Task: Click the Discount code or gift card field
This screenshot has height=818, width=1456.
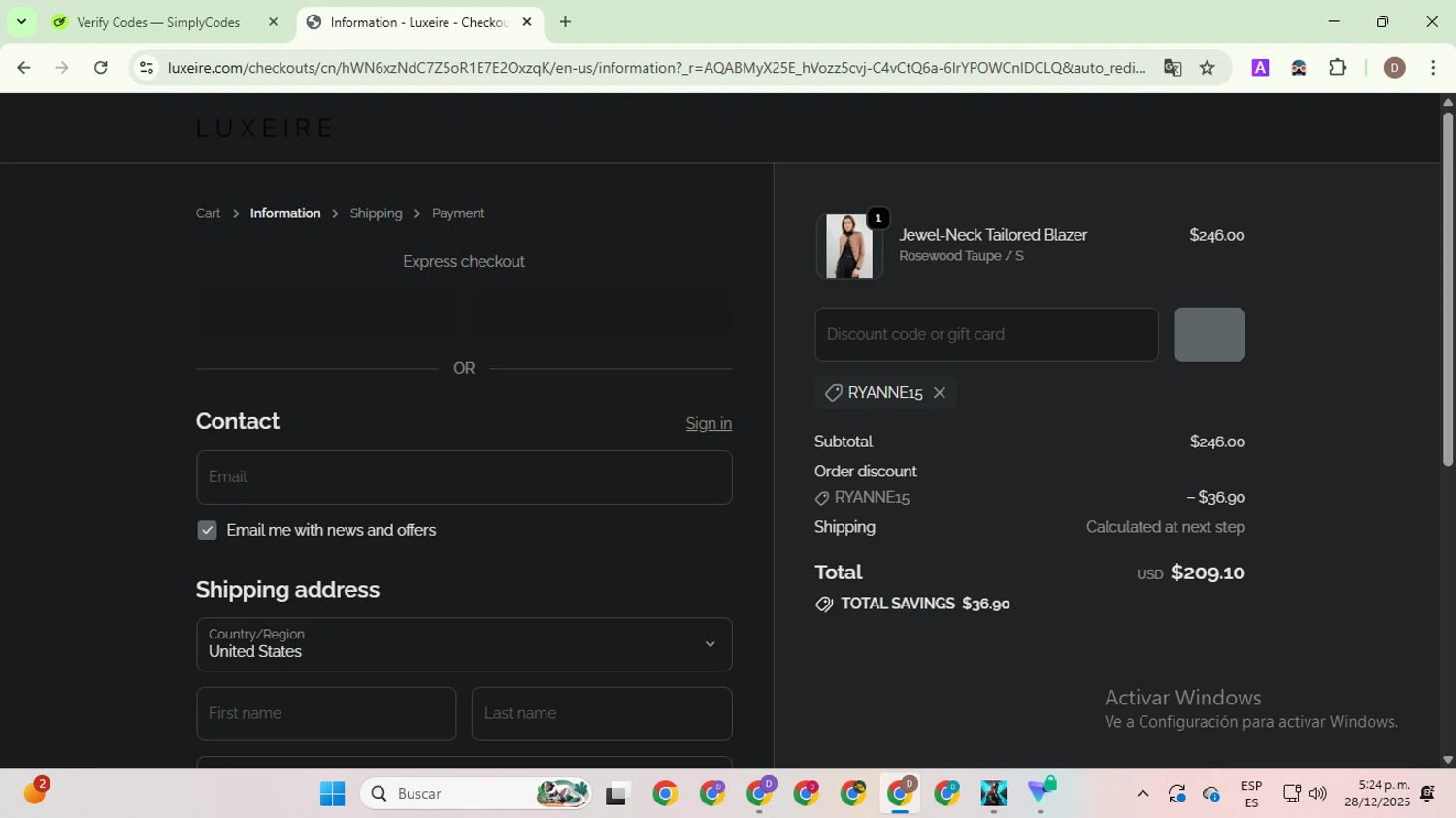Action: [x=986, y=335]
